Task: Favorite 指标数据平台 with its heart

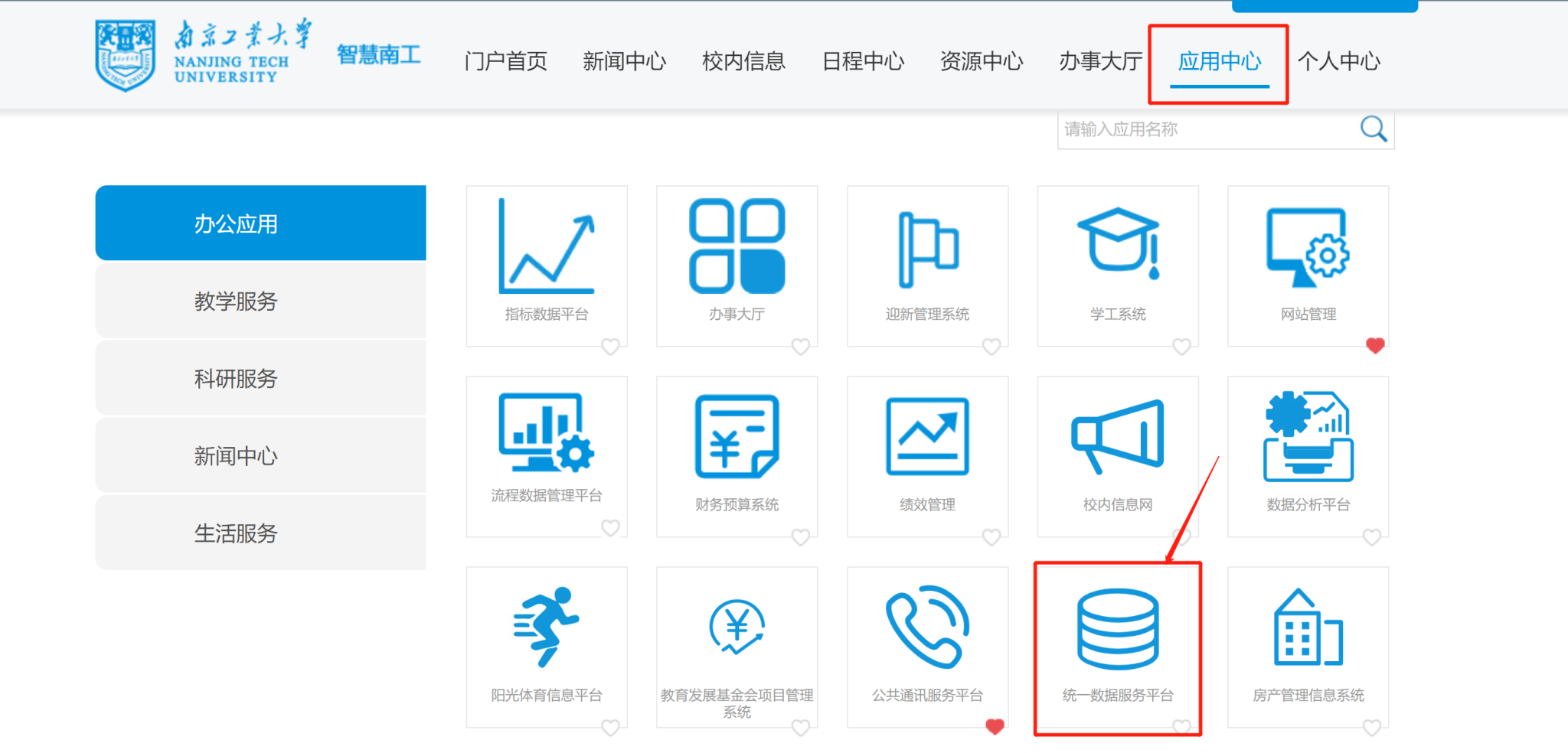Action: pos(610,347)
